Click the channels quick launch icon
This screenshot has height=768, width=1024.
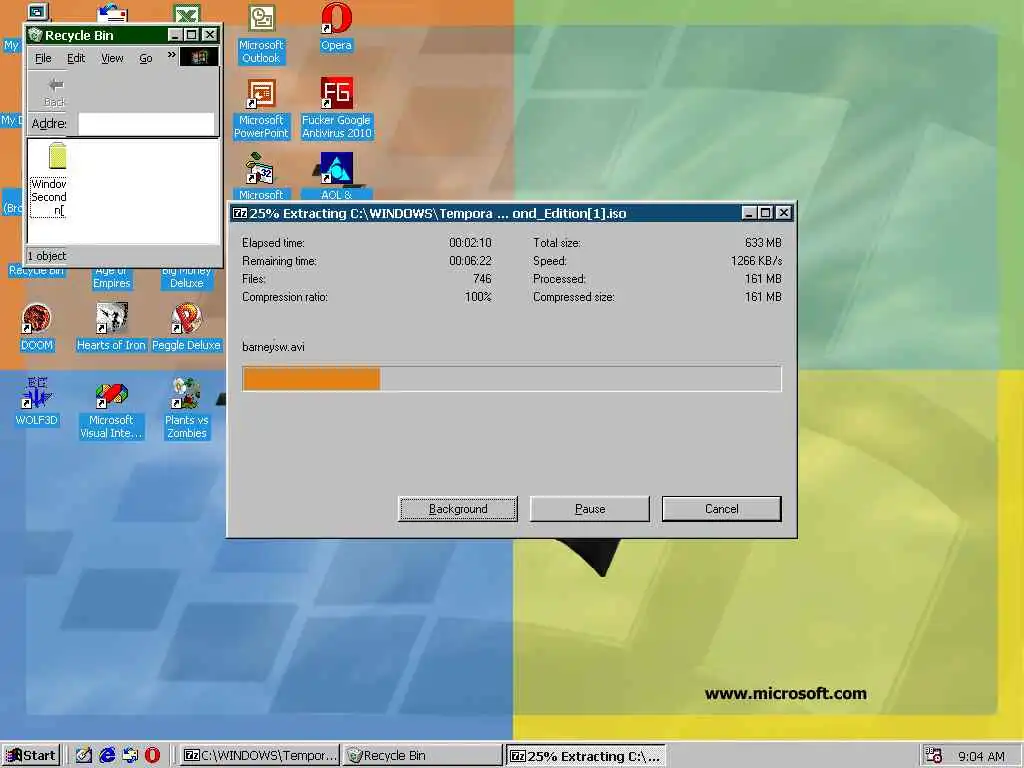[130, 756]
